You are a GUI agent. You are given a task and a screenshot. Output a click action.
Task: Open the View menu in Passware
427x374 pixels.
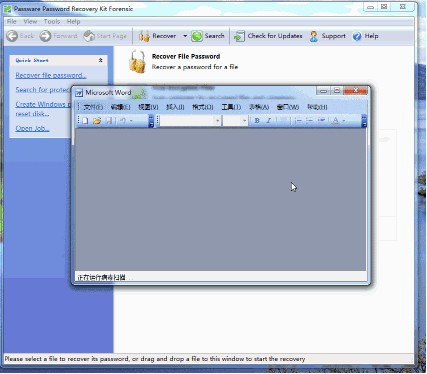point(30,21)
